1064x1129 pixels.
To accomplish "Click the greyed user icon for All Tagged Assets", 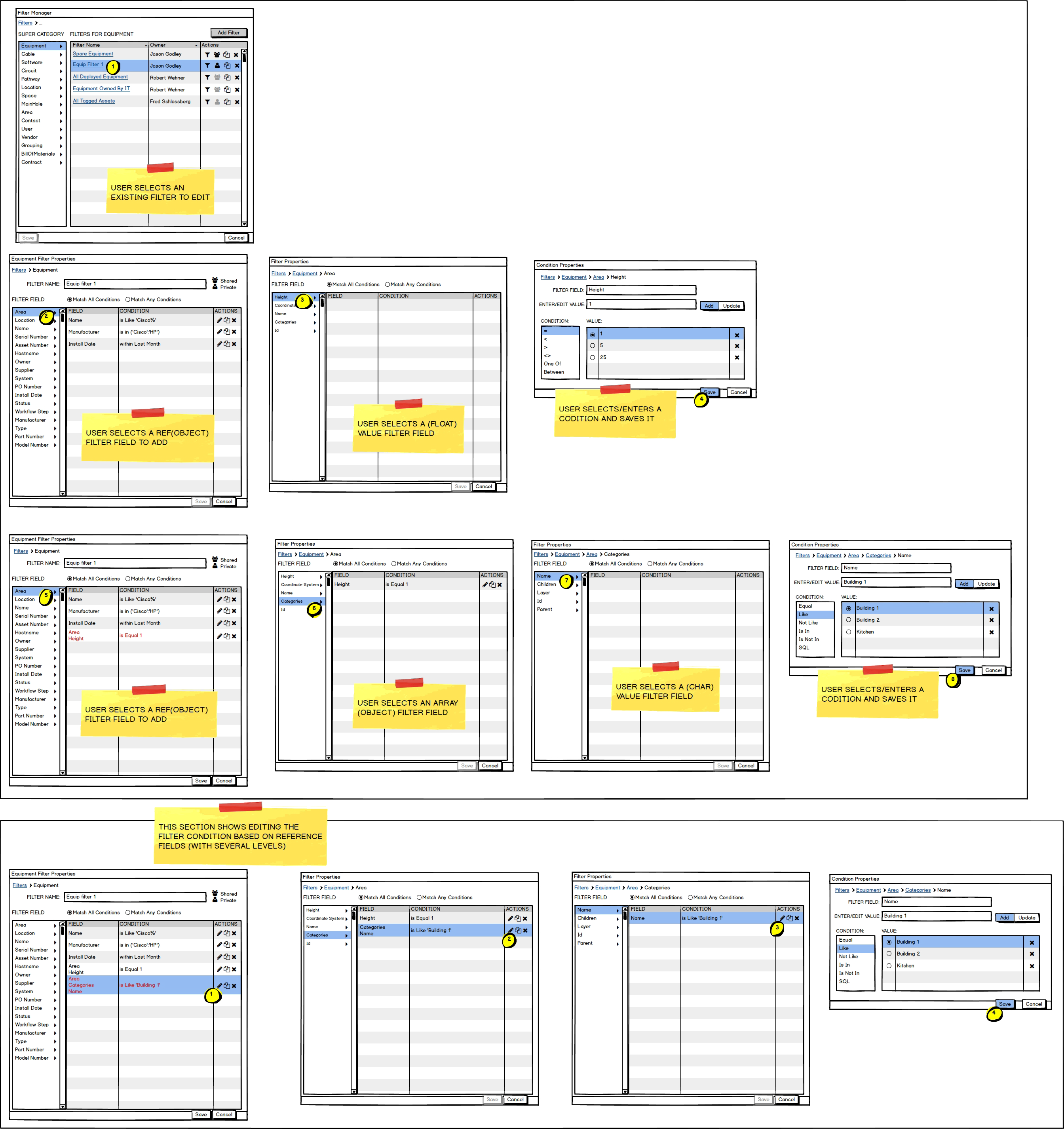I will (x=217, y=102).
